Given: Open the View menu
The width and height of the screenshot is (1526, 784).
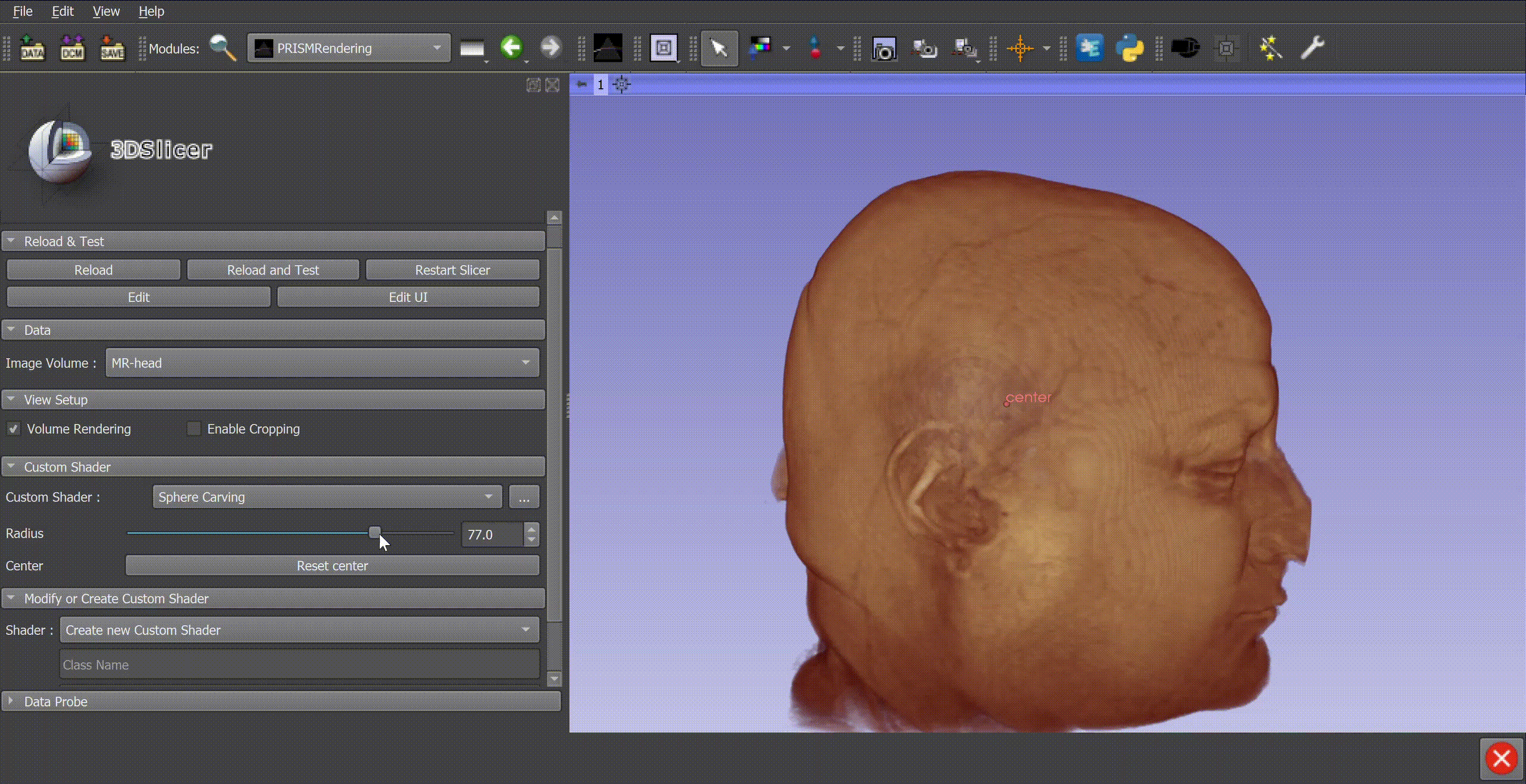Looking at the screenshot, I should (106, 11).
